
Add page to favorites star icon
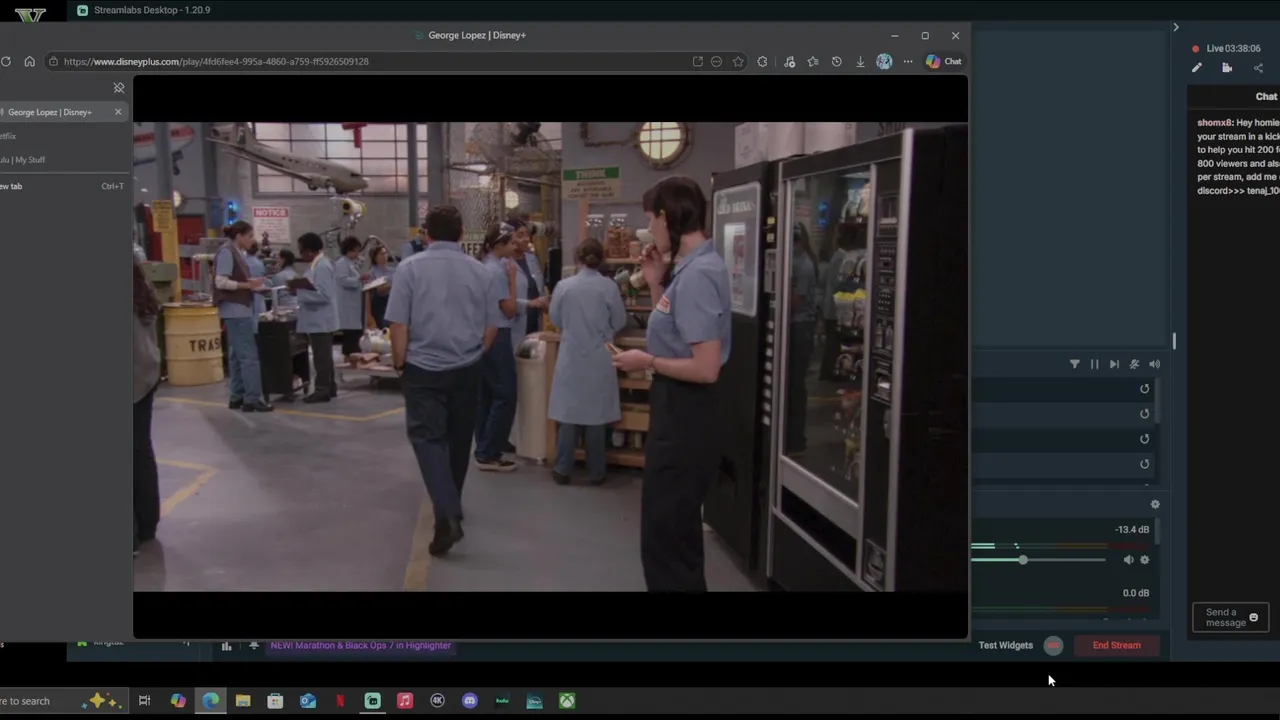pos(738,61)
